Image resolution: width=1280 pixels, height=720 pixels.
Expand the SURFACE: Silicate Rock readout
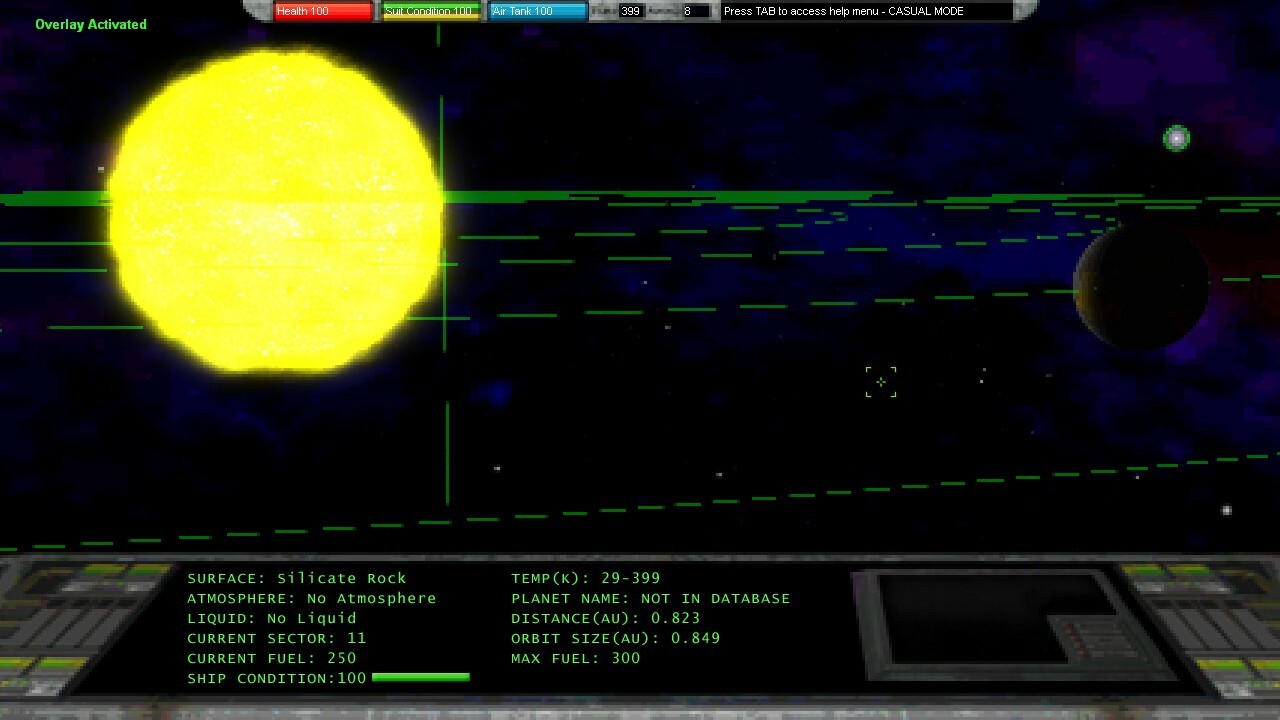coord(296,578)
